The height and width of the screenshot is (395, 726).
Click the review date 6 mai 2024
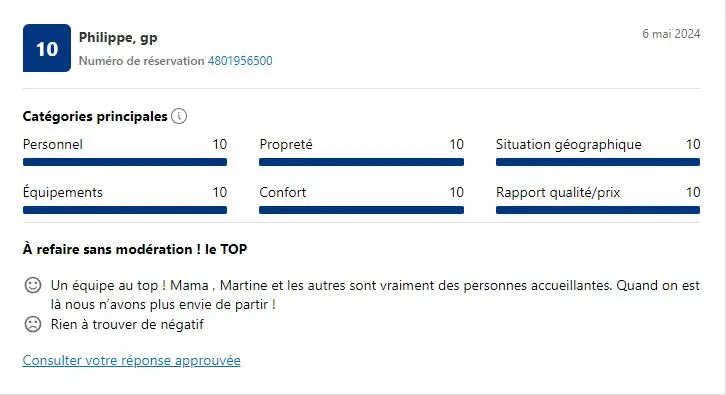tap(671, 34)
